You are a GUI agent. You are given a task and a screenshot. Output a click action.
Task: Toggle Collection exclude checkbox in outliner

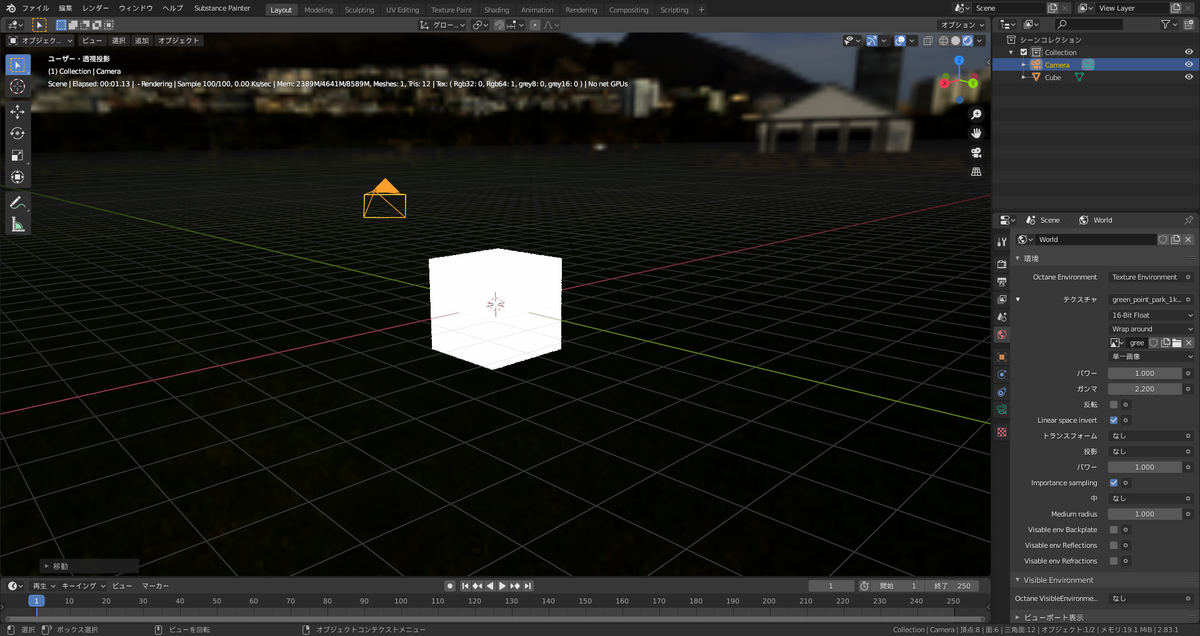click(x=1023, y=52)
